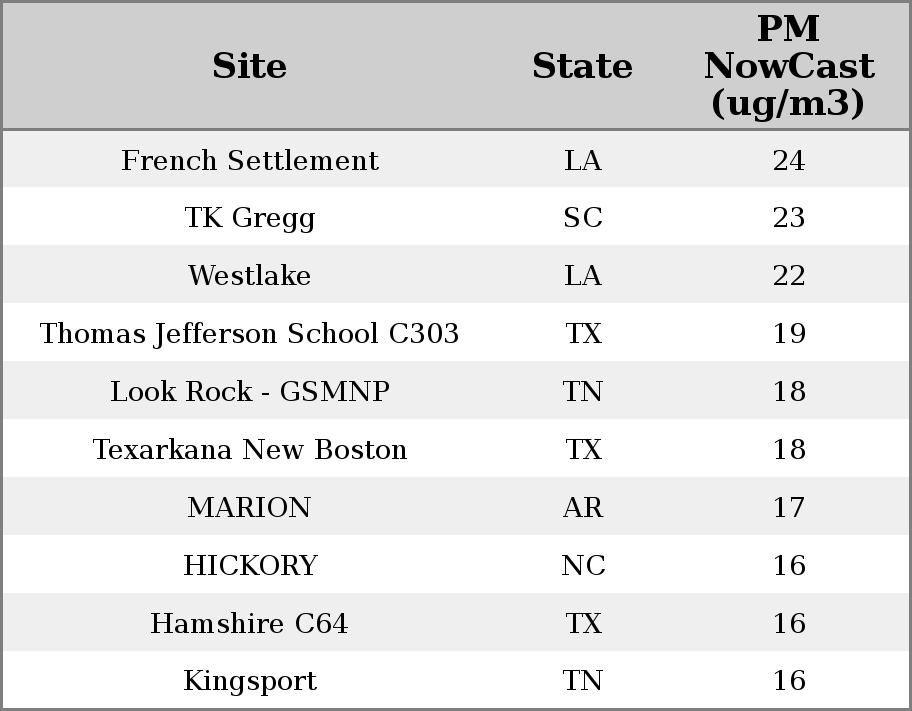Click the State column header
The height and width of the screenshot is (711, 912).
(x=582, y=66)
